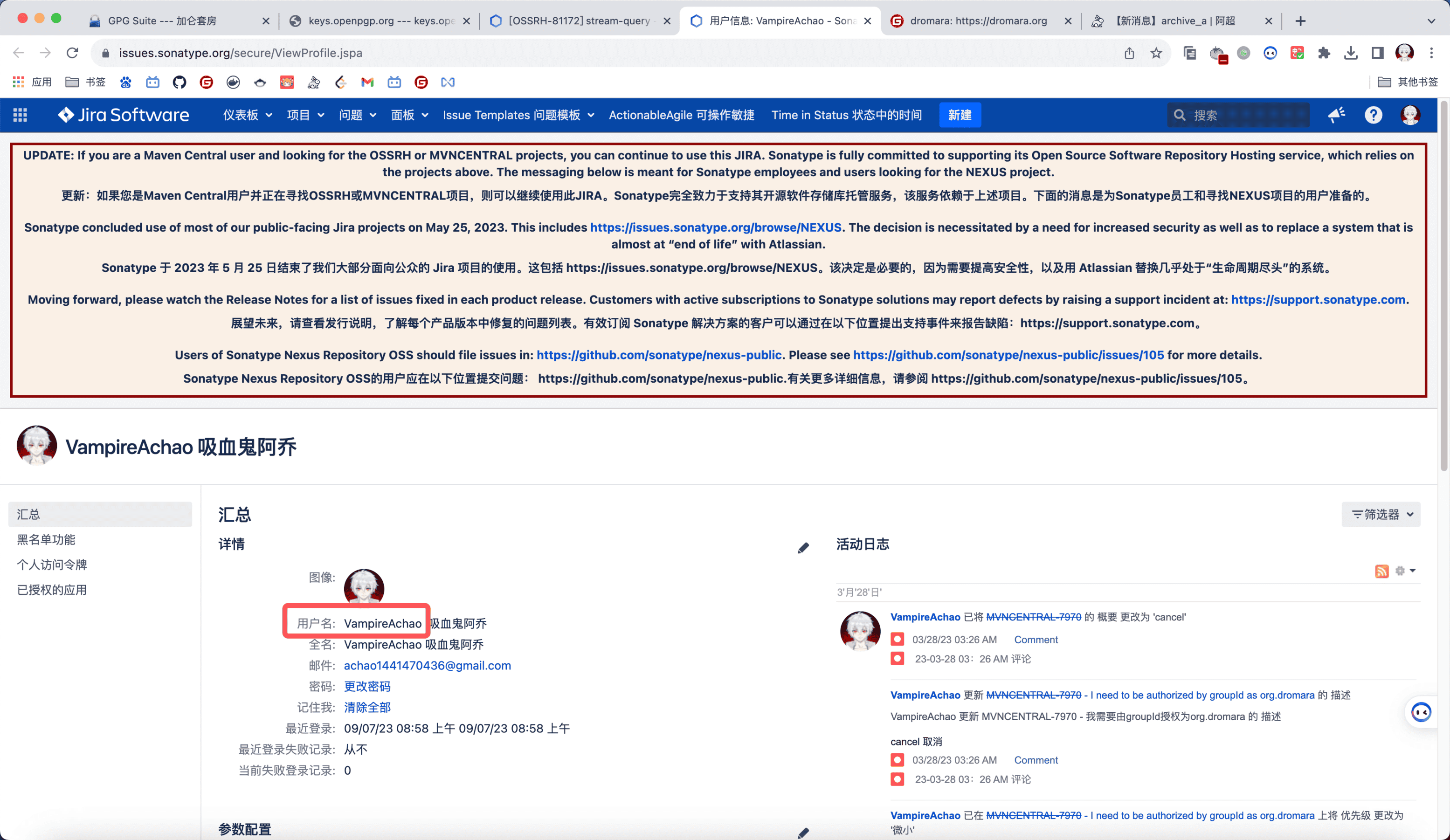Click the Jira help question mark icon

tap(1373, 115)
